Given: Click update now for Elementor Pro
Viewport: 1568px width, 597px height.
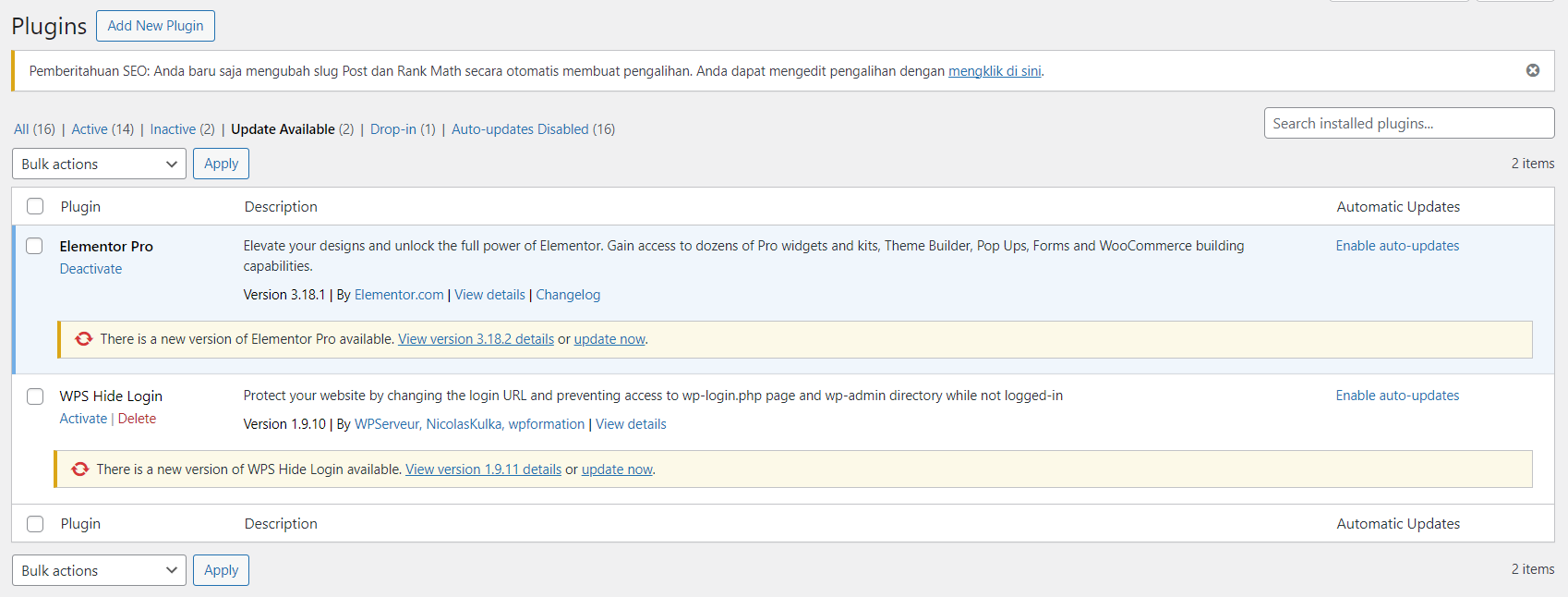Looking at the screenshot, I should point(609,339).
